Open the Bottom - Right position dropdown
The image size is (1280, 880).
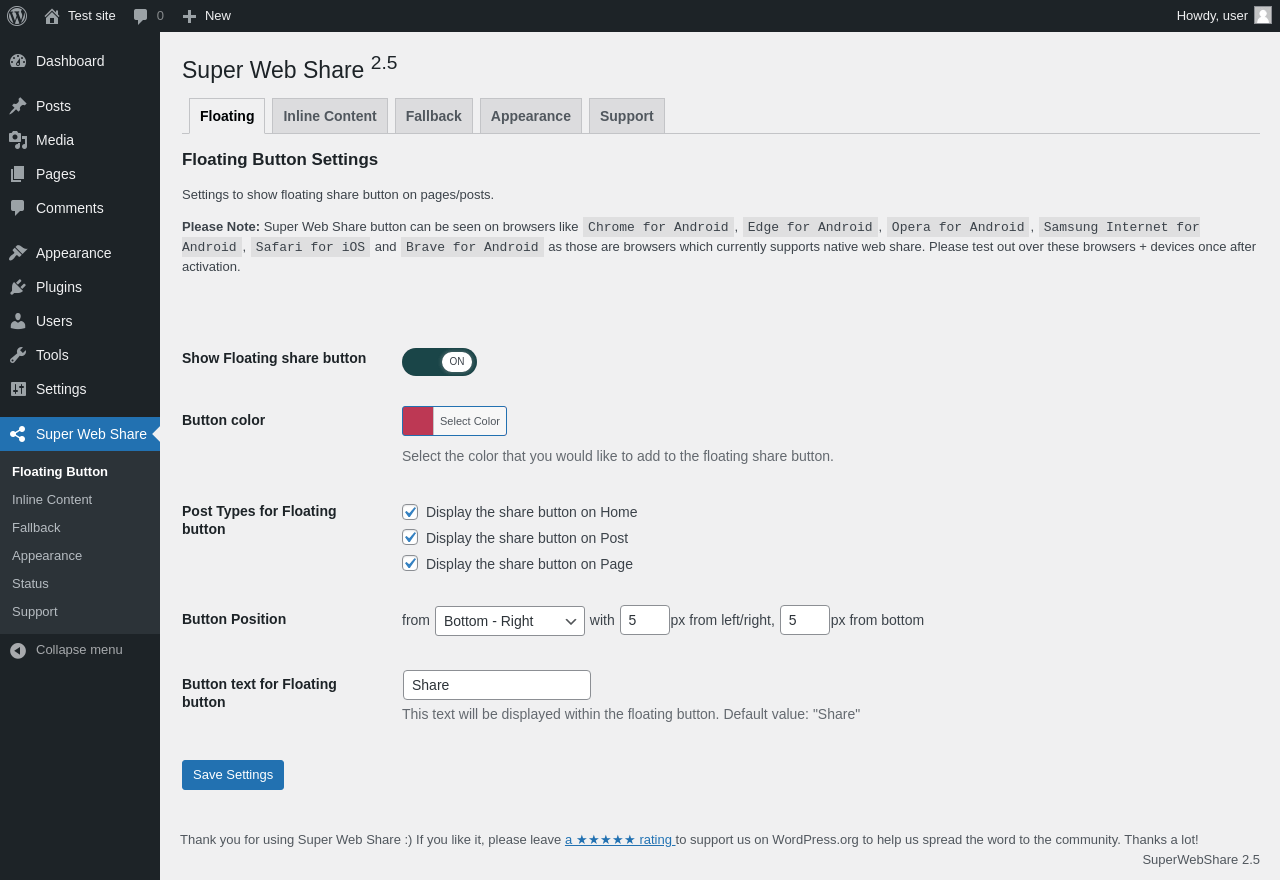point(510,621)
